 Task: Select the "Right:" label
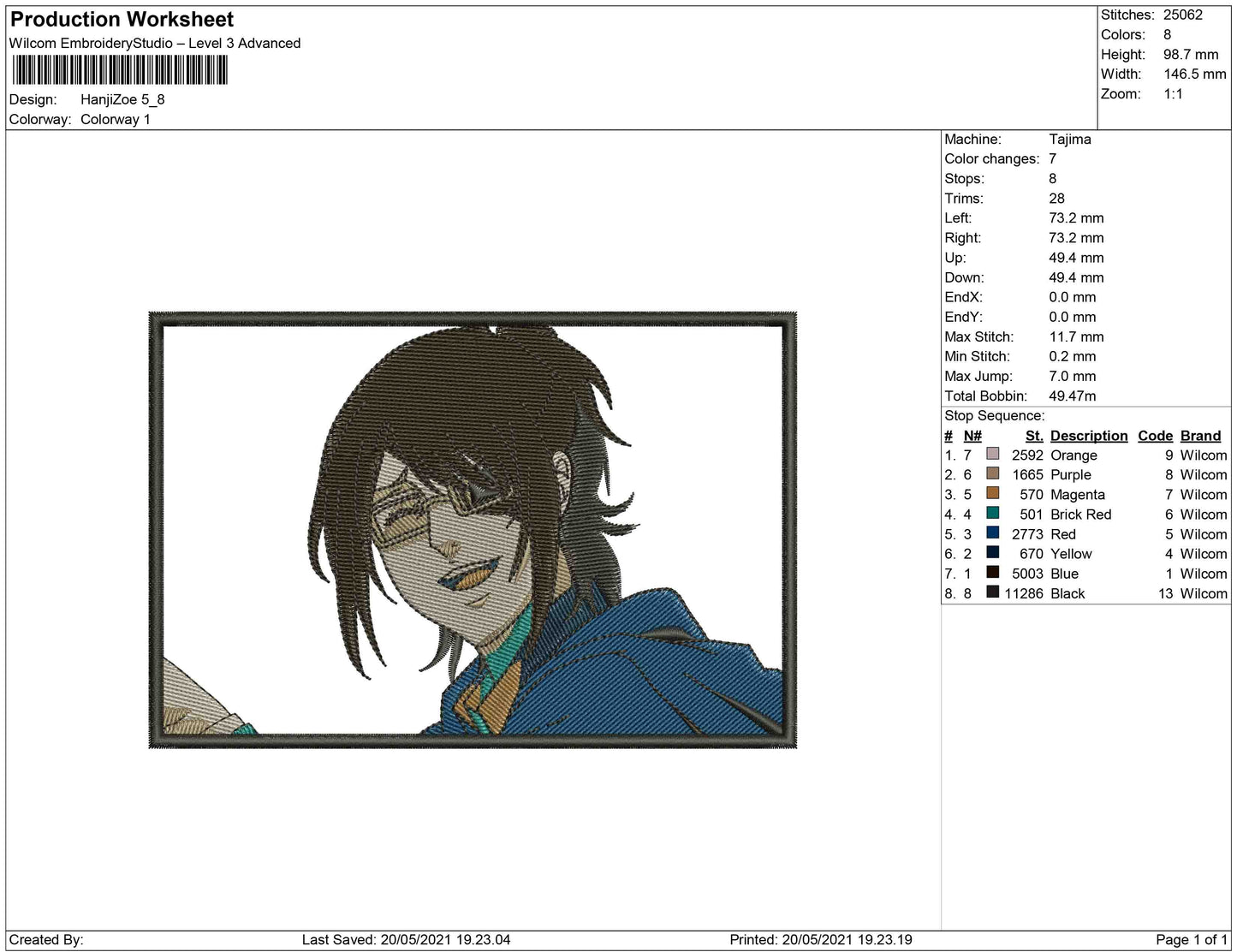[963, 238]
